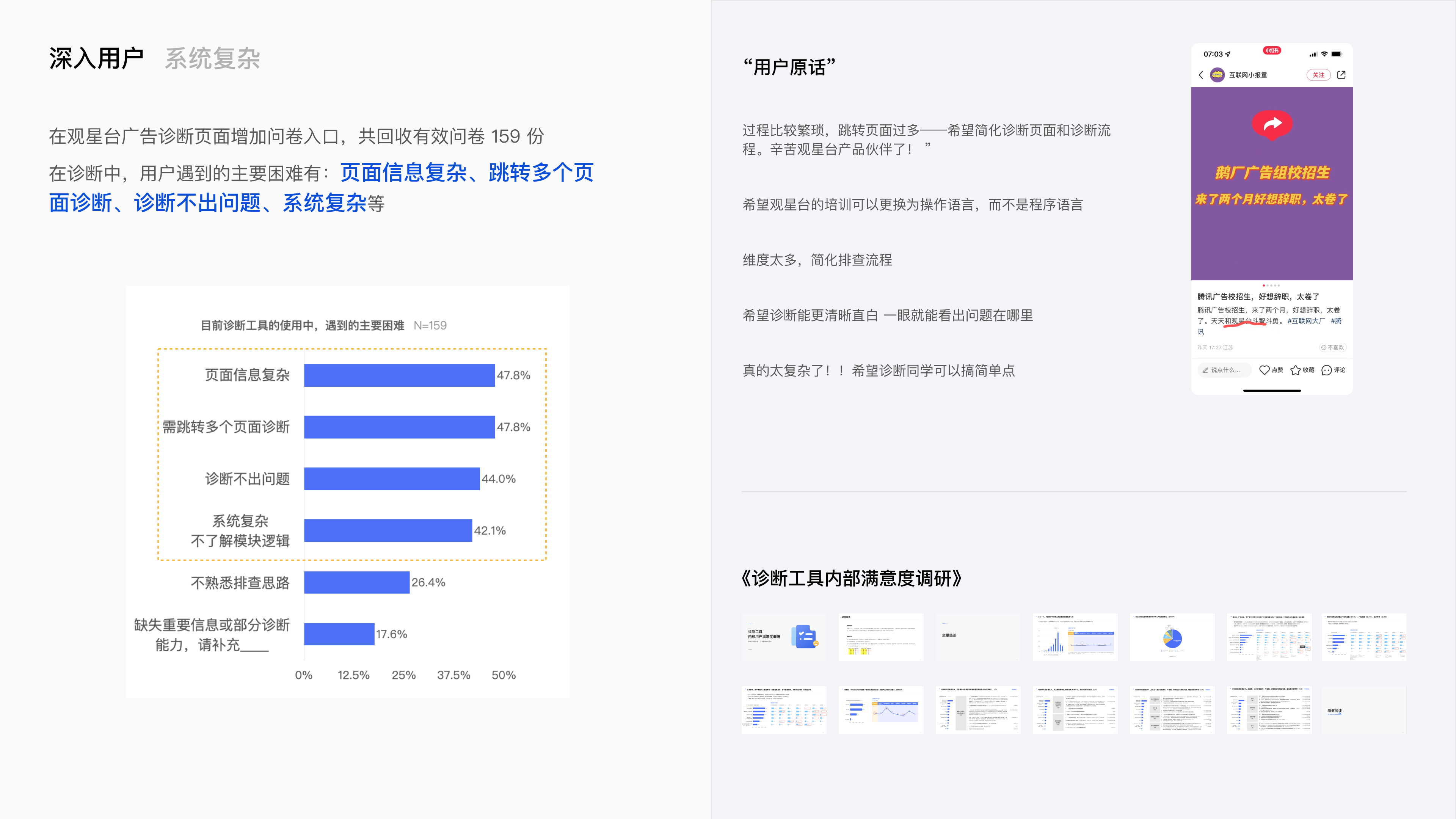Click the quote 真的太复杂了！！希望诊断同学可以搞简单点
This screenshot has height=819, width=1456.
pyautogui.click(x=879, y=371)
